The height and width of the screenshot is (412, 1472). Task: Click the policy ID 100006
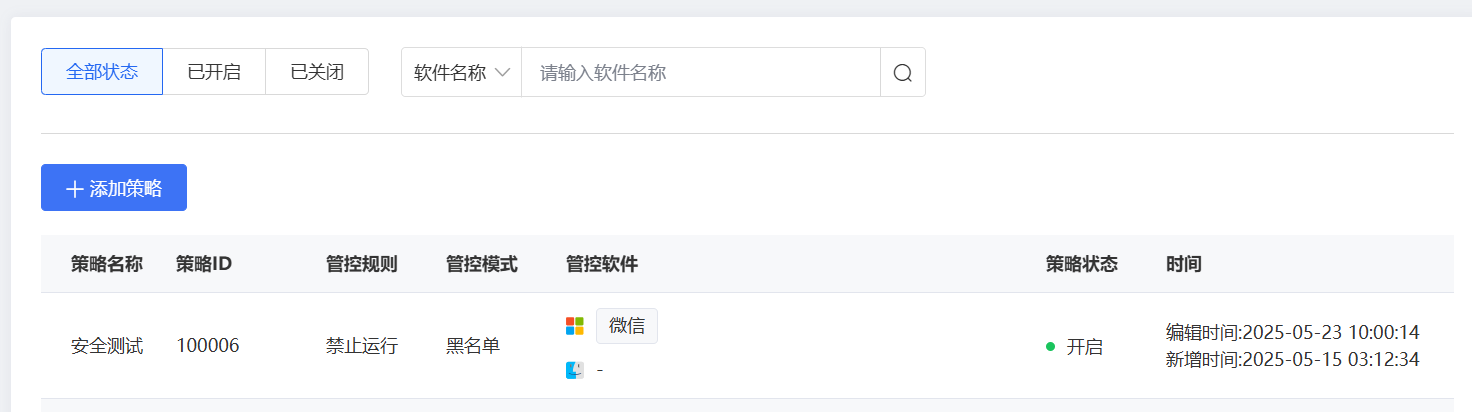(x=208, y=347)
